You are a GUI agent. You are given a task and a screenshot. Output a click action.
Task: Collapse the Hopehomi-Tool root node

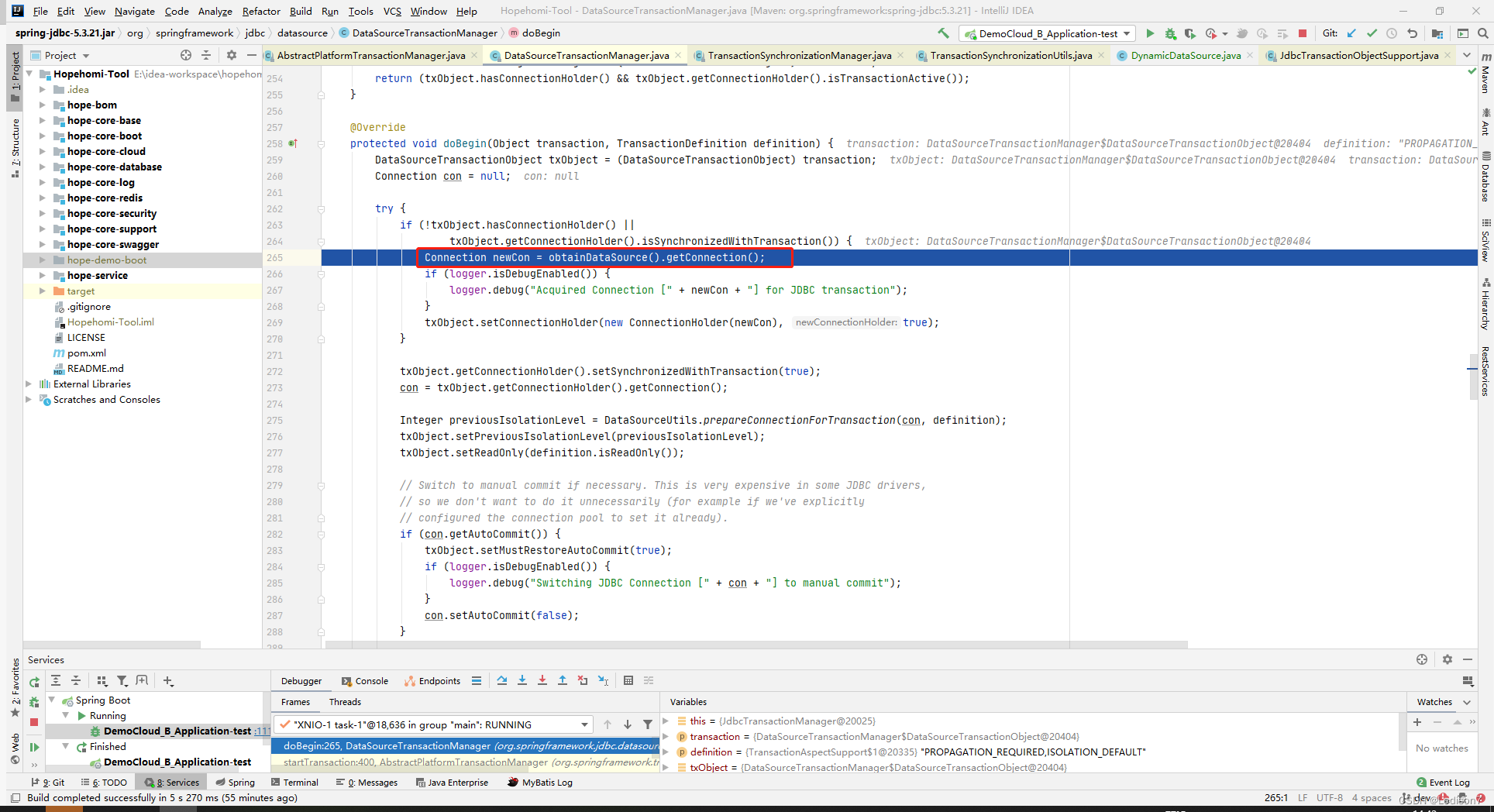click(29, 74)
